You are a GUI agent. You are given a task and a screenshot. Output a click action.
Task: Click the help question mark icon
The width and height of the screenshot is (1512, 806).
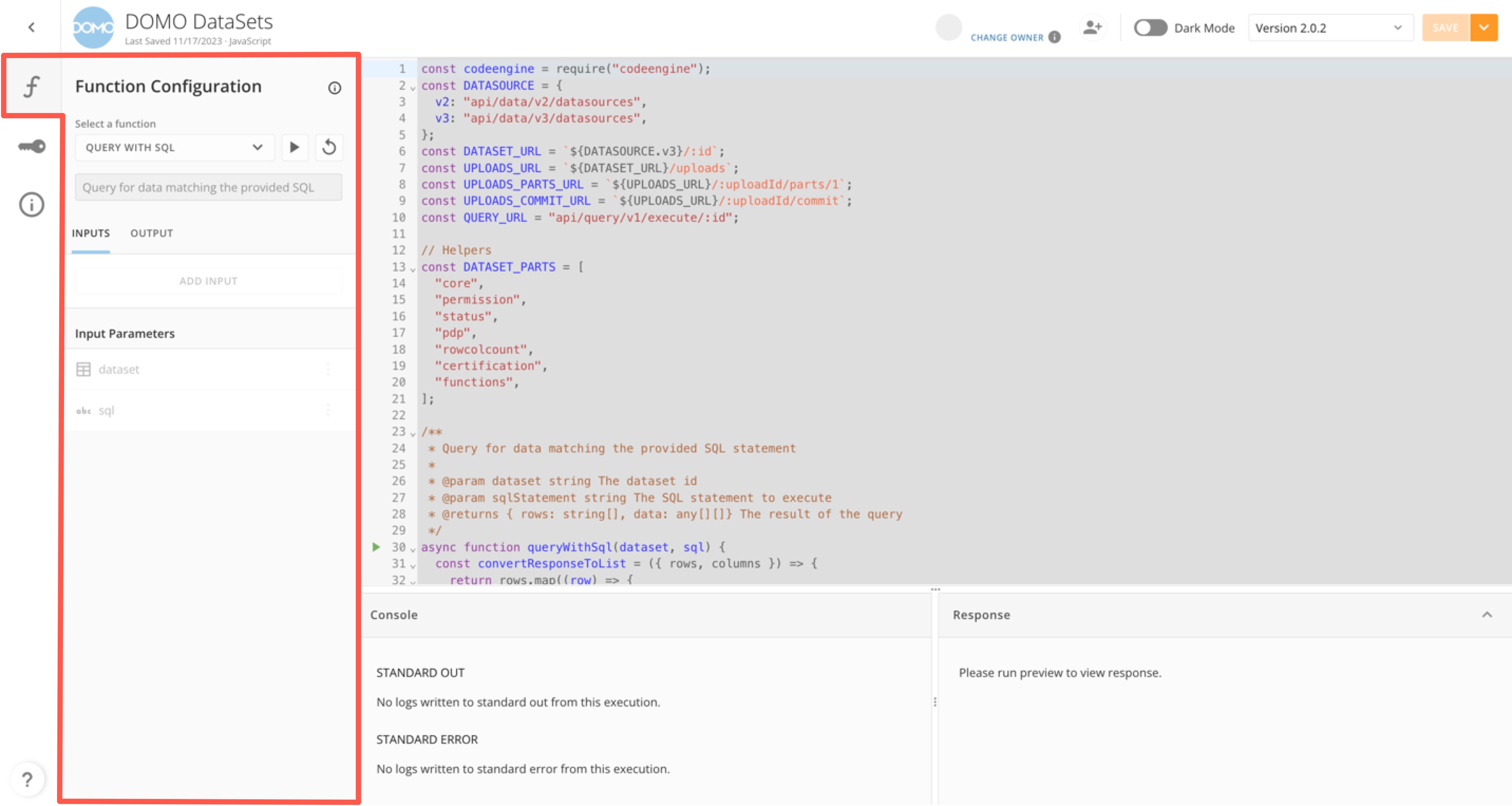click(27, 780)
